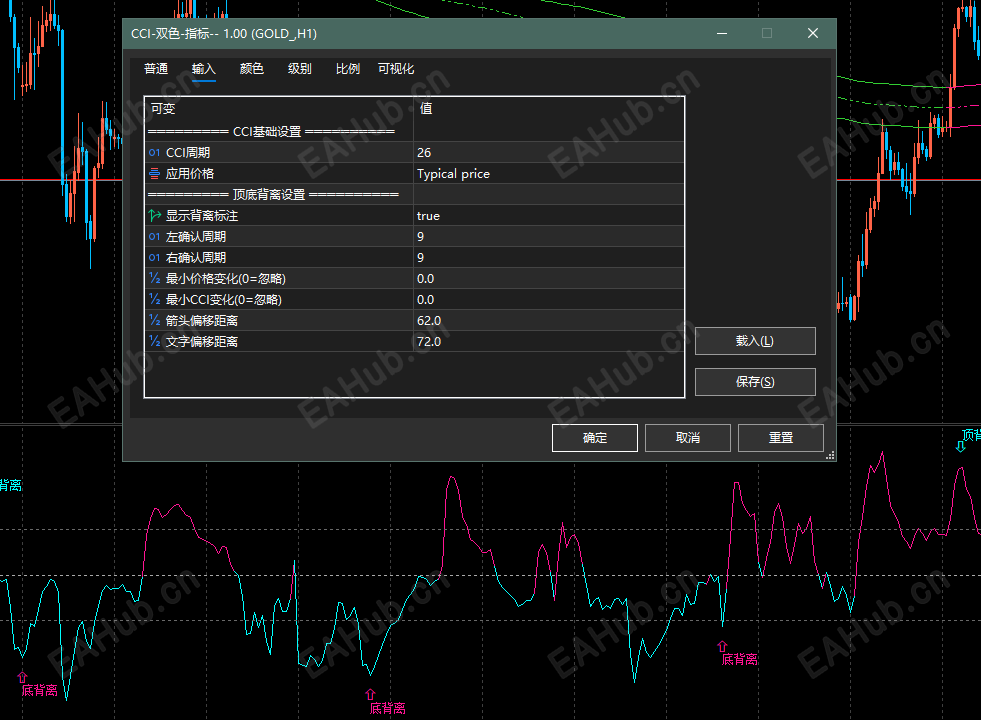Click the 取消 button
The height and width of the screenshot is (720, 981).
pyautogui.click(x=688, y=438)
